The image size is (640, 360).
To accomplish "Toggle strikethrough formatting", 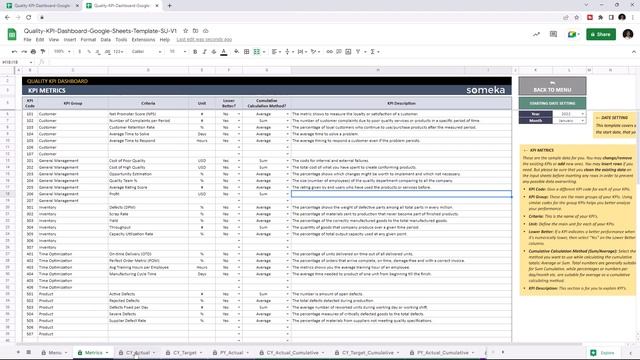I will [x=214, y=52].
